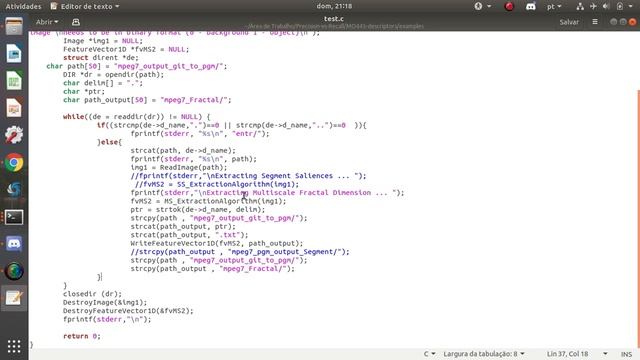The image size is (640, 360).
Task: Open the globe app in the dock
Action: point(14,271)
